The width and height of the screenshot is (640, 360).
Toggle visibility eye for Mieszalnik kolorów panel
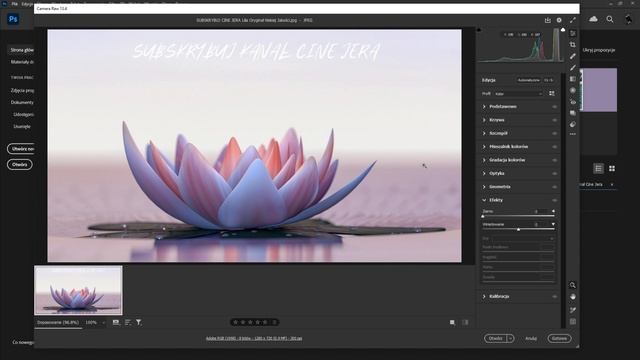(x=554, y=147)
